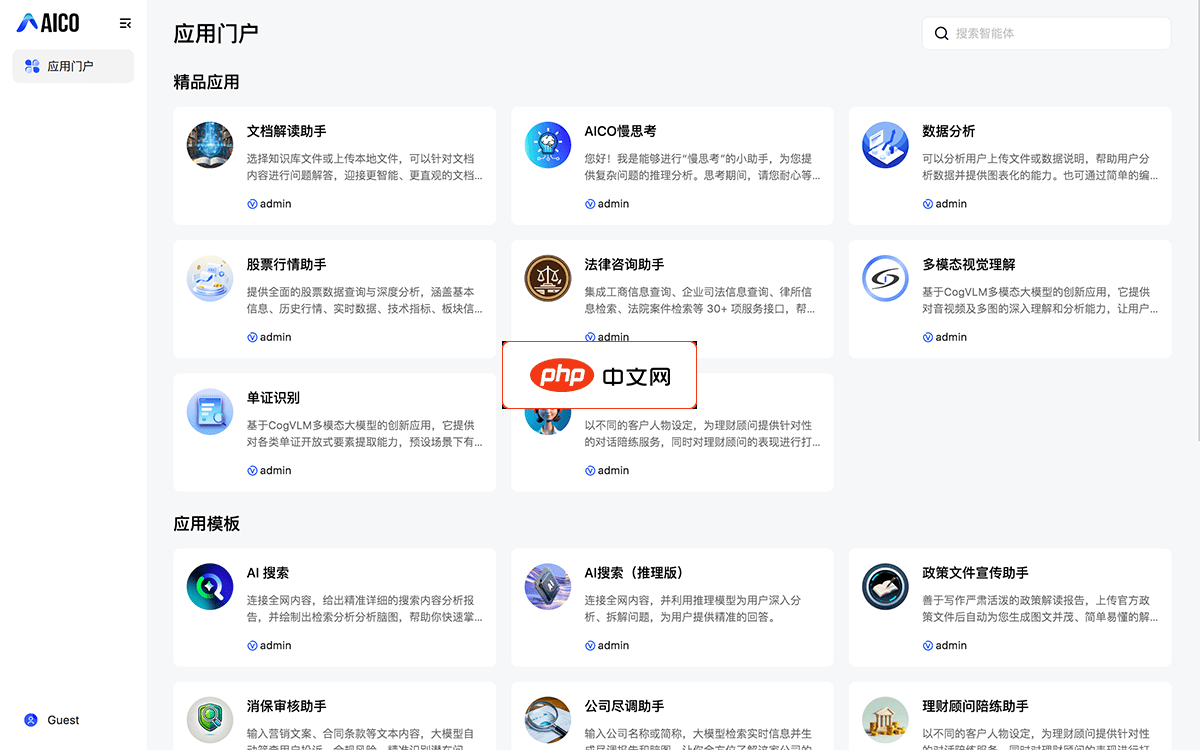The width and height of the screenshot is (1200, 750).
Task: Open the 文档解读助手 app title
Action: pos(286,131)
